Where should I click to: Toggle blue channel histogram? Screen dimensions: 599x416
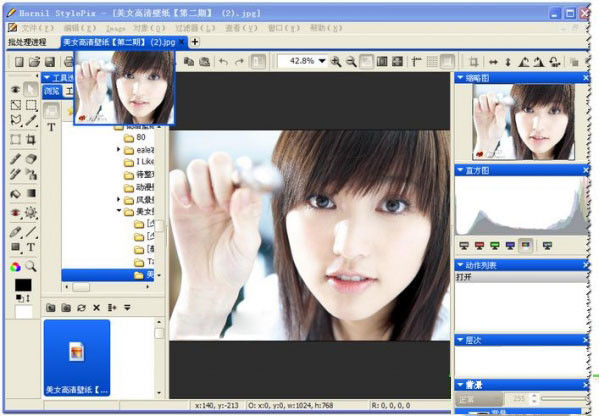coord(510,245)
